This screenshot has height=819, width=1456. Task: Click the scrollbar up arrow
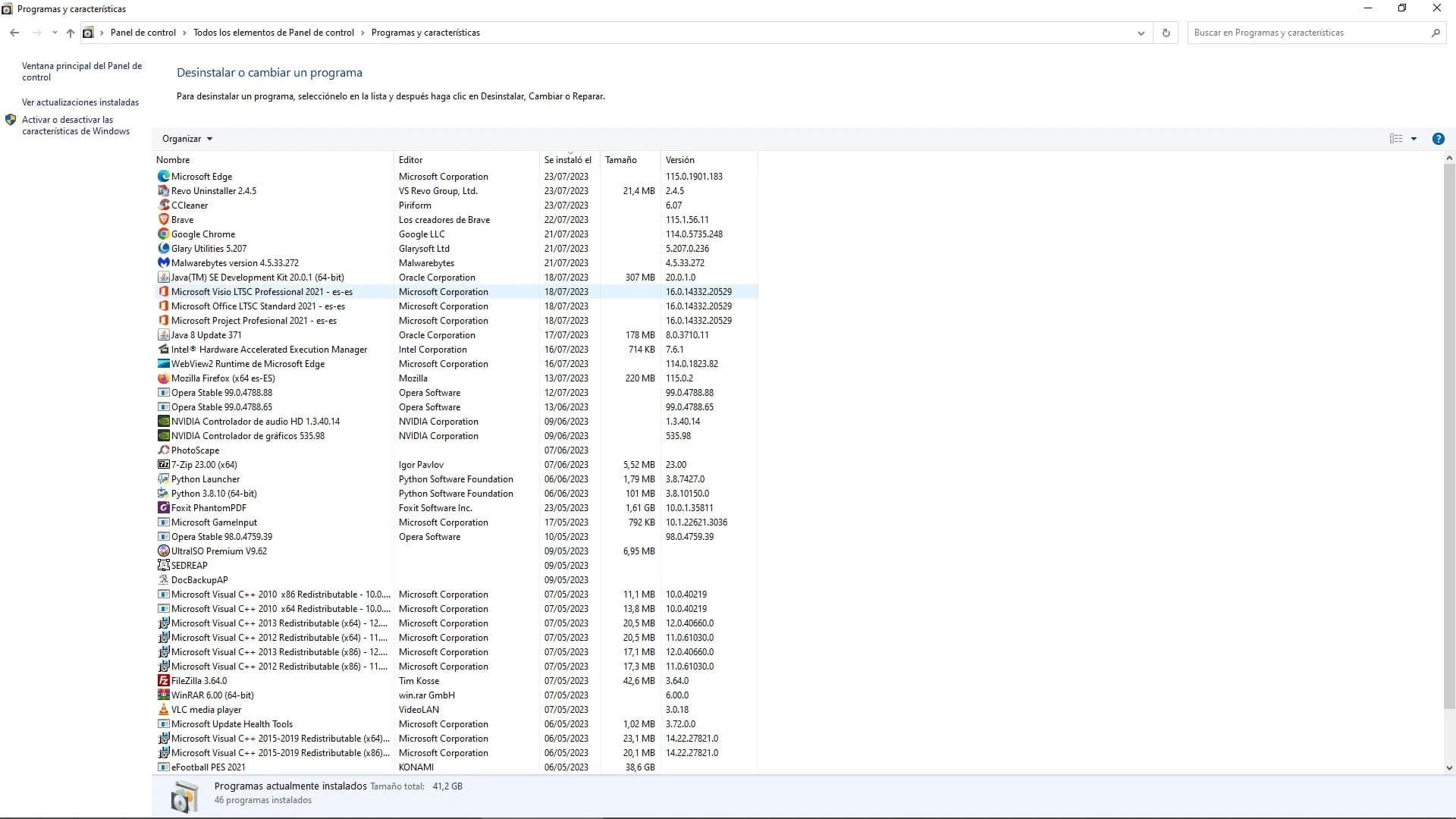[x=1449, y=158]
